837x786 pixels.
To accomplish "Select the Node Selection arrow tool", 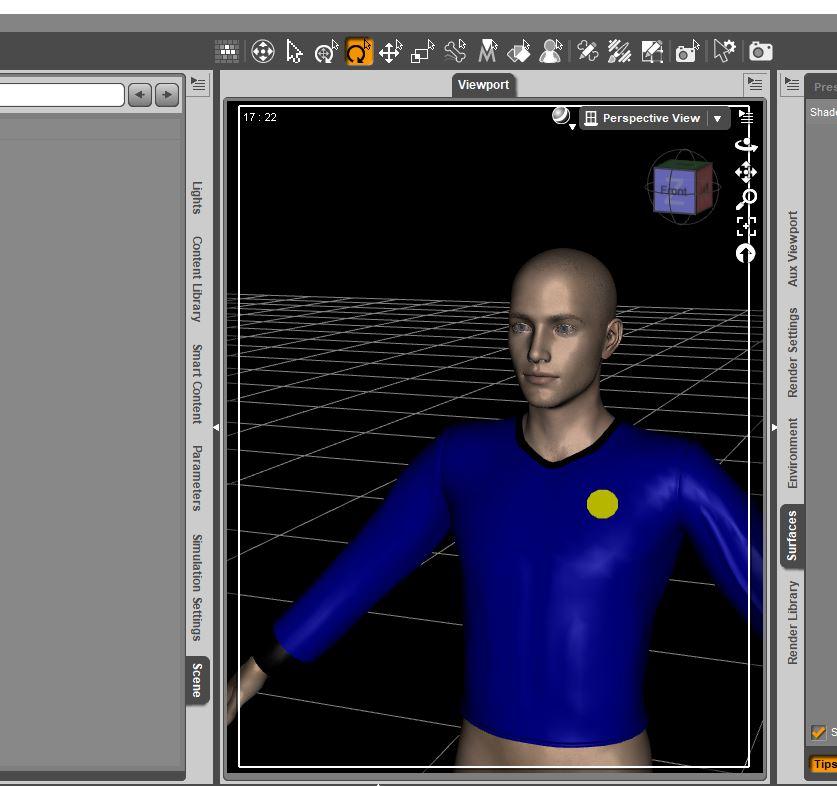I will 294,52.
